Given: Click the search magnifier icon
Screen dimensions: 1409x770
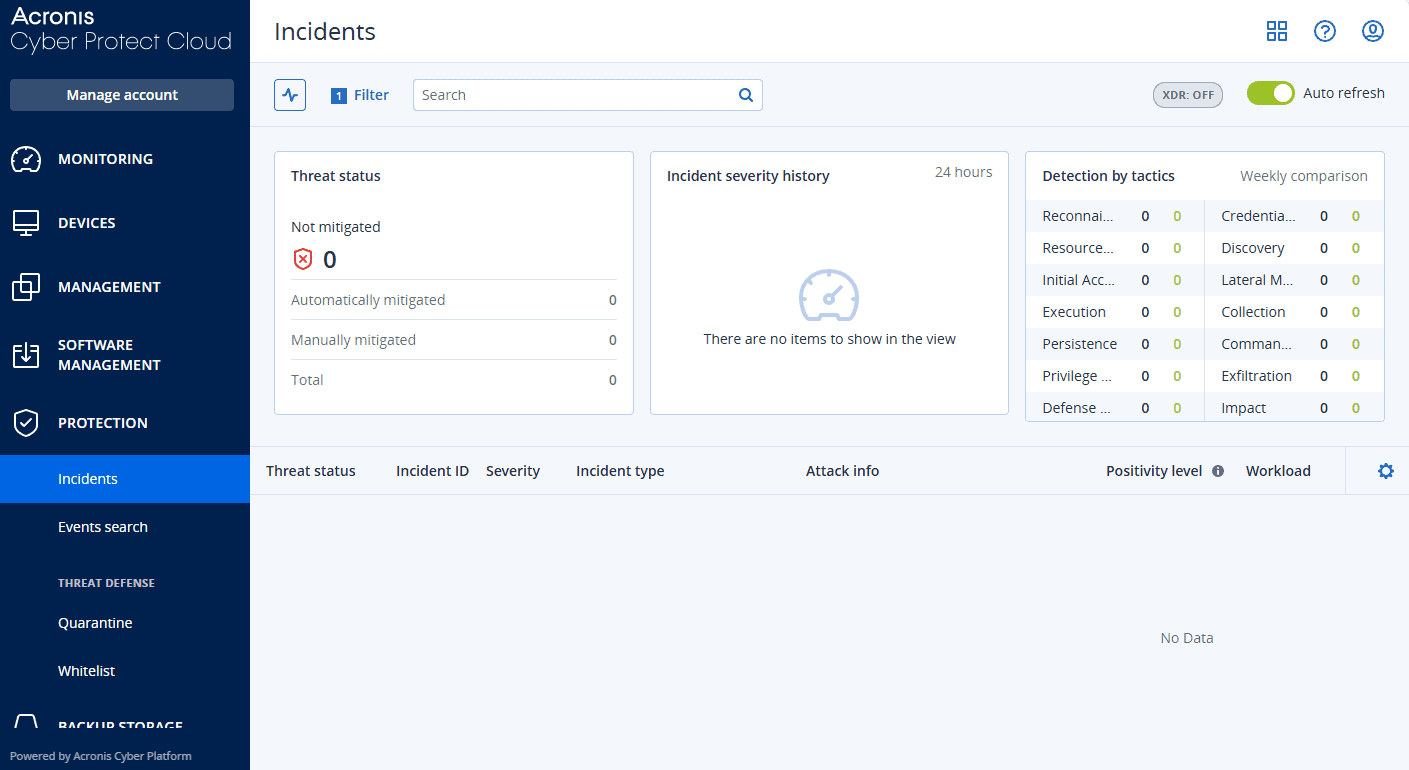Looking at the screenshot, I should tap(745, 95).
